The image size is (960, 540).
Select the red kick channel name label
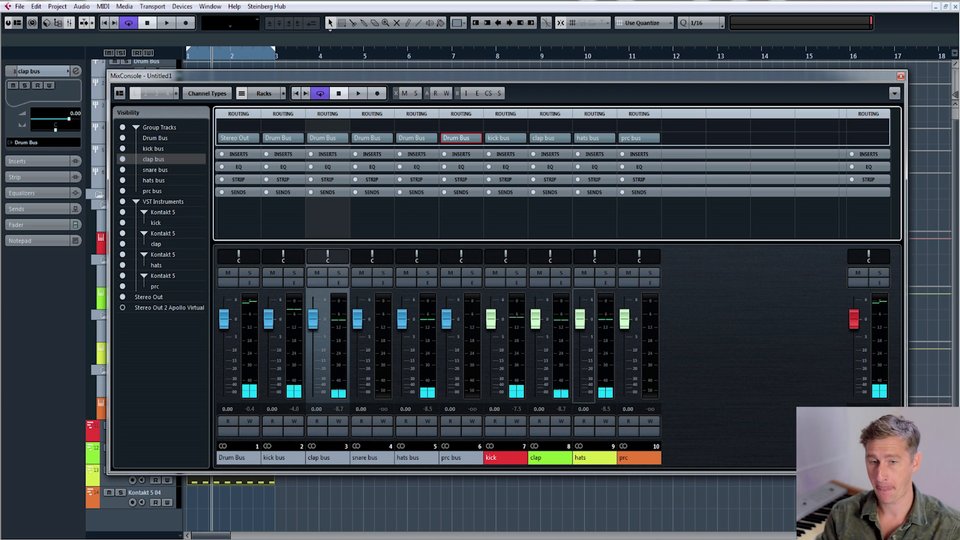pyautogui.click(x=505, y=457)
